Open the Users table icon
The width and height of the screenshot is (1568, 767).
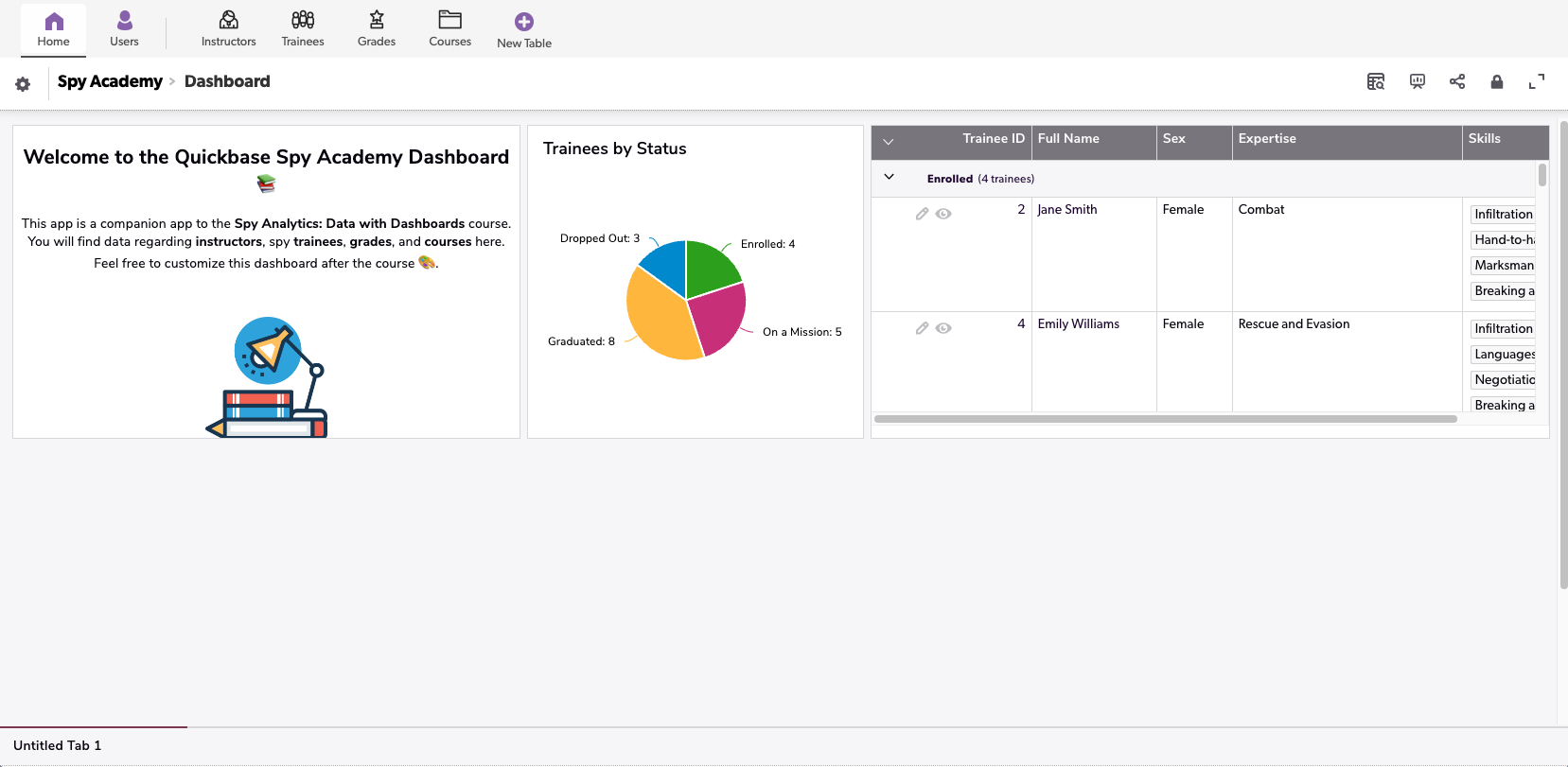[124, 21]
